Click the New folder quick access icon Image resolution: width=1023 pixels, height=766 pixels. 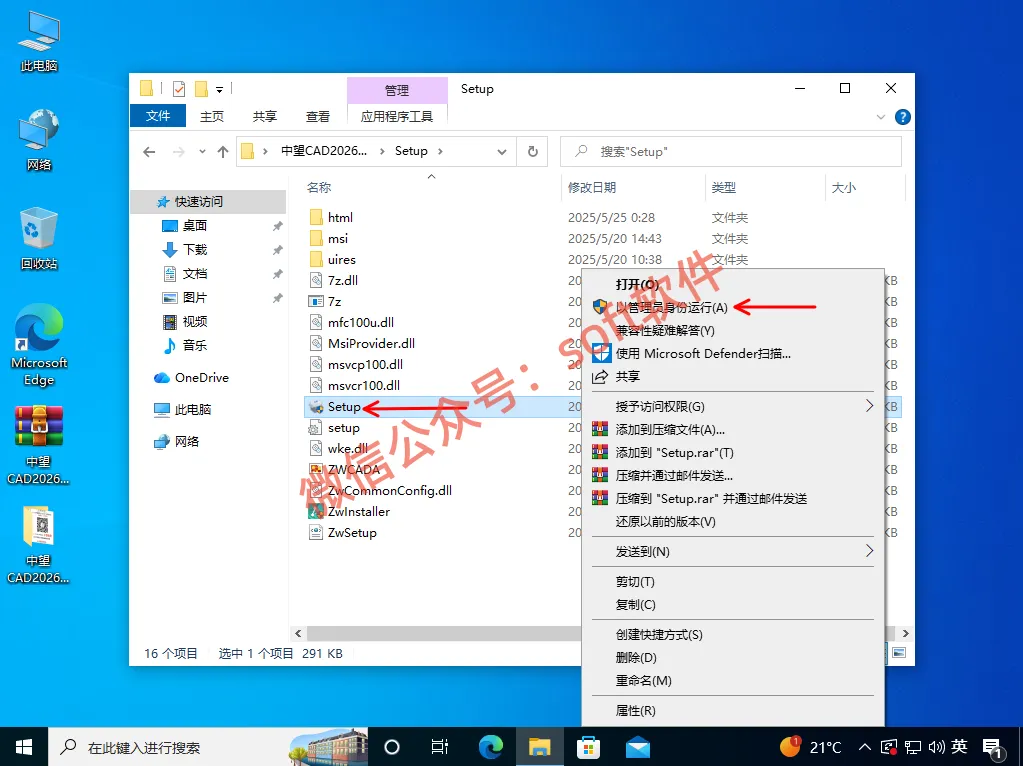(x=202, y=89)
